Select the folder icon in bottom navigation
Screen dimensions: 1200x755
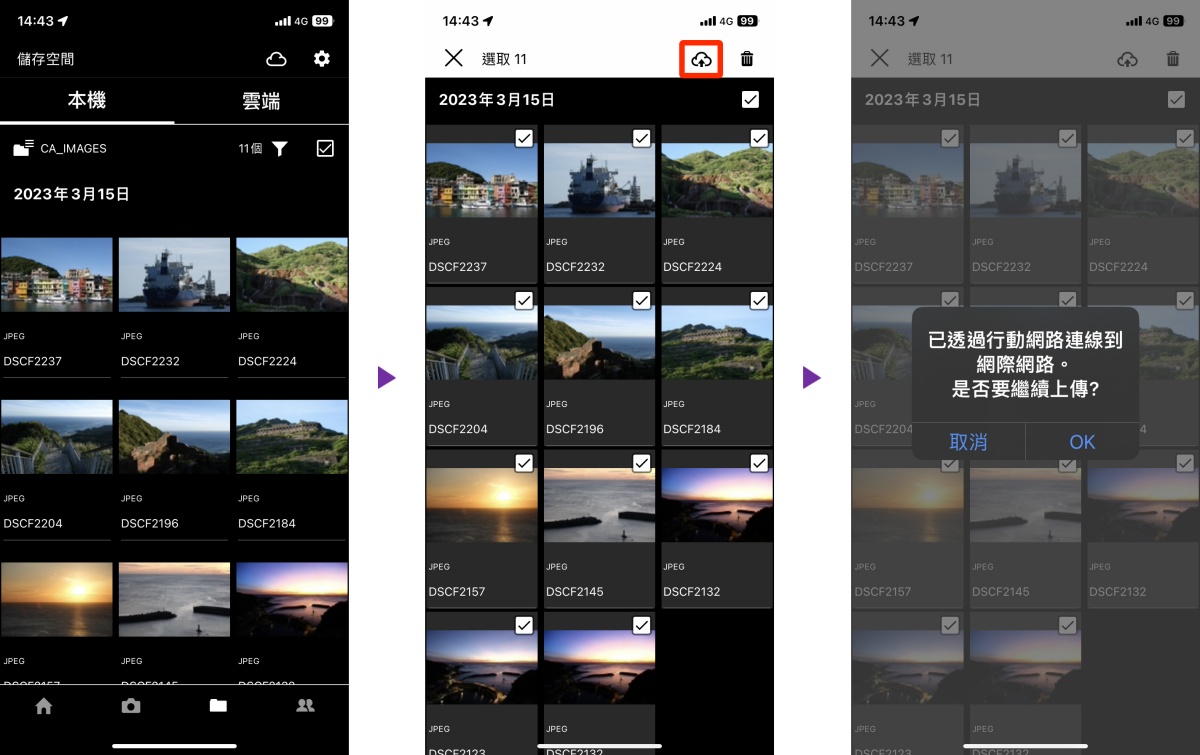click(x=218, y=705)
